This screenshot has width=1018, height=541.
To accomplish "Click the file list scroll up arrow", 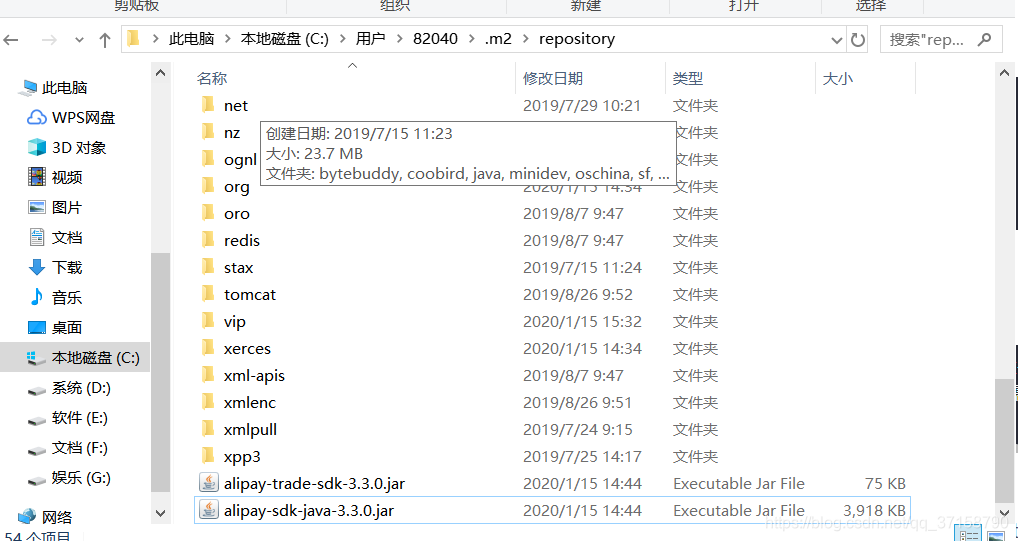I will click(x=1006, y=73).
